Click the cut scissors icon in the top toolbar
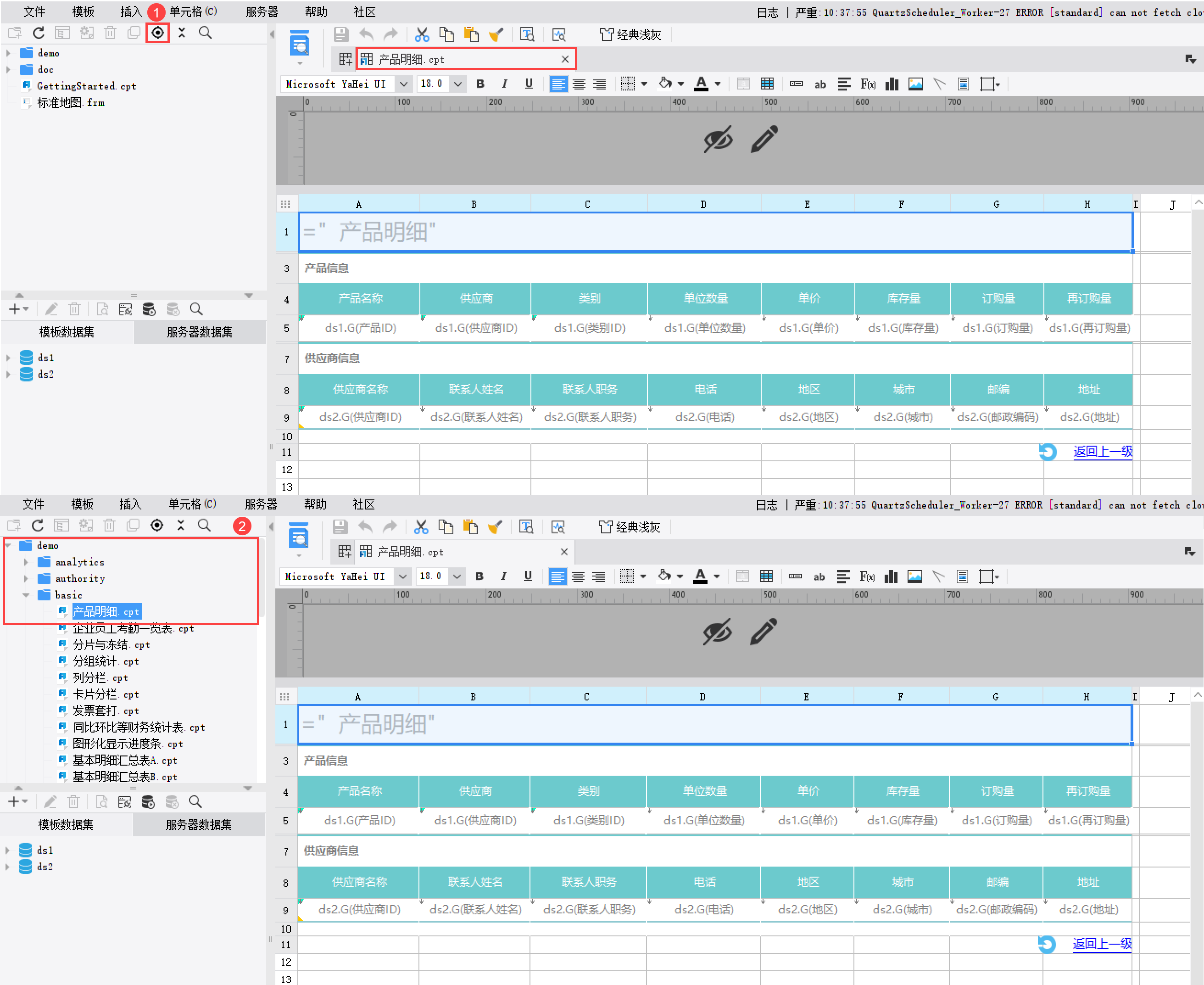Viewport: 1204px width, 985px height. click(421, 34)
